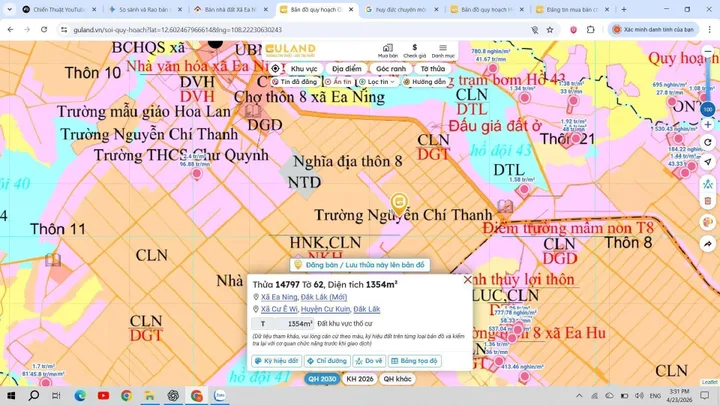Open a new Chrome tab
Viewport: 720px width, 405px height.
pos(624,9)
